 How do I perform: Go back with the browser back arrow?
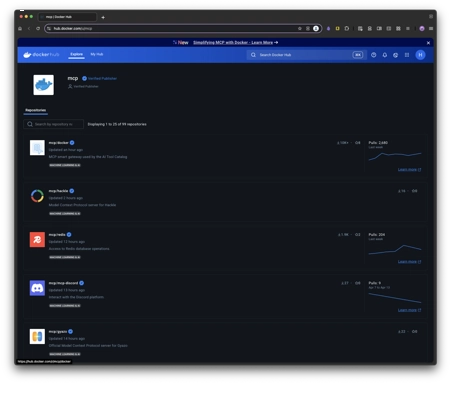(x=29, y=29)
